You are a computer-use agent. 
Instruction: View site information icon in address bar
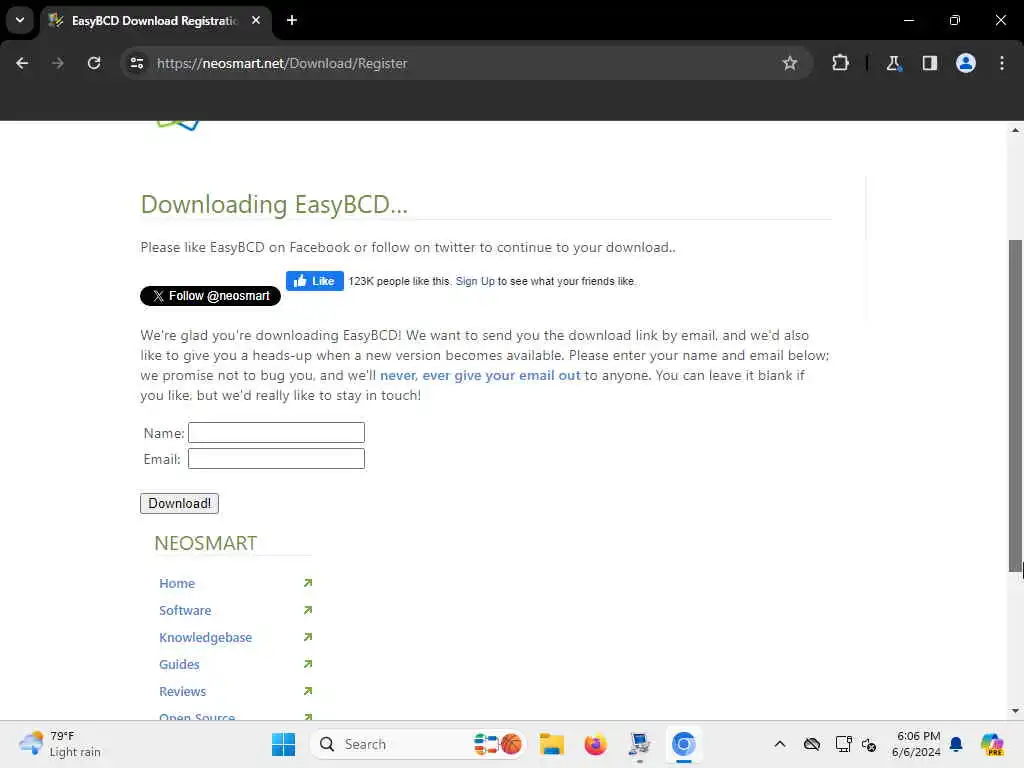coord(137,63)
